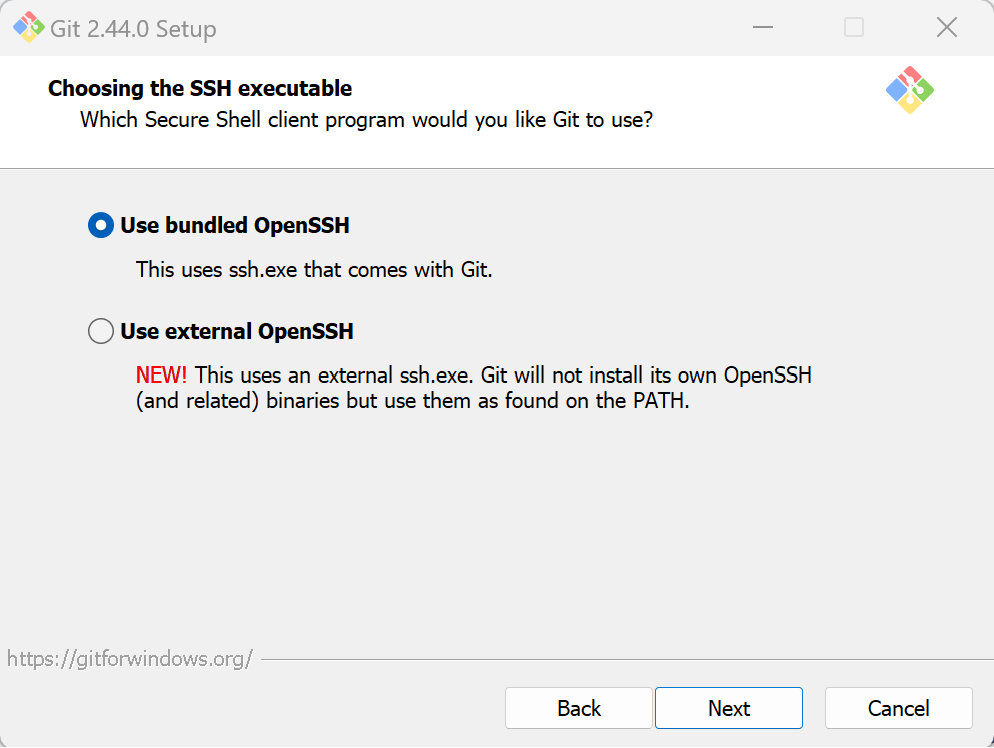
Task: Click the "found on the PATH" description line
Action: pos(413,401)
